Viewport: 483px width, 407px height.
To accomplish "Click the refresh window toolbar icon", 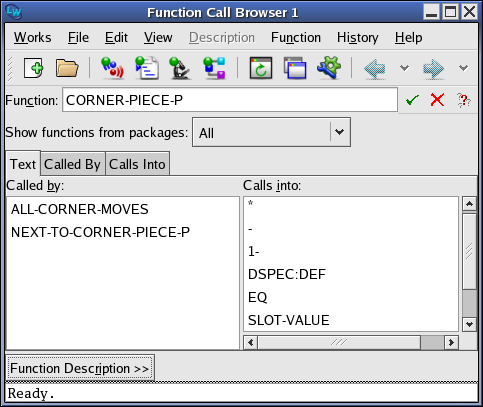I will click(x=261, y=68).
